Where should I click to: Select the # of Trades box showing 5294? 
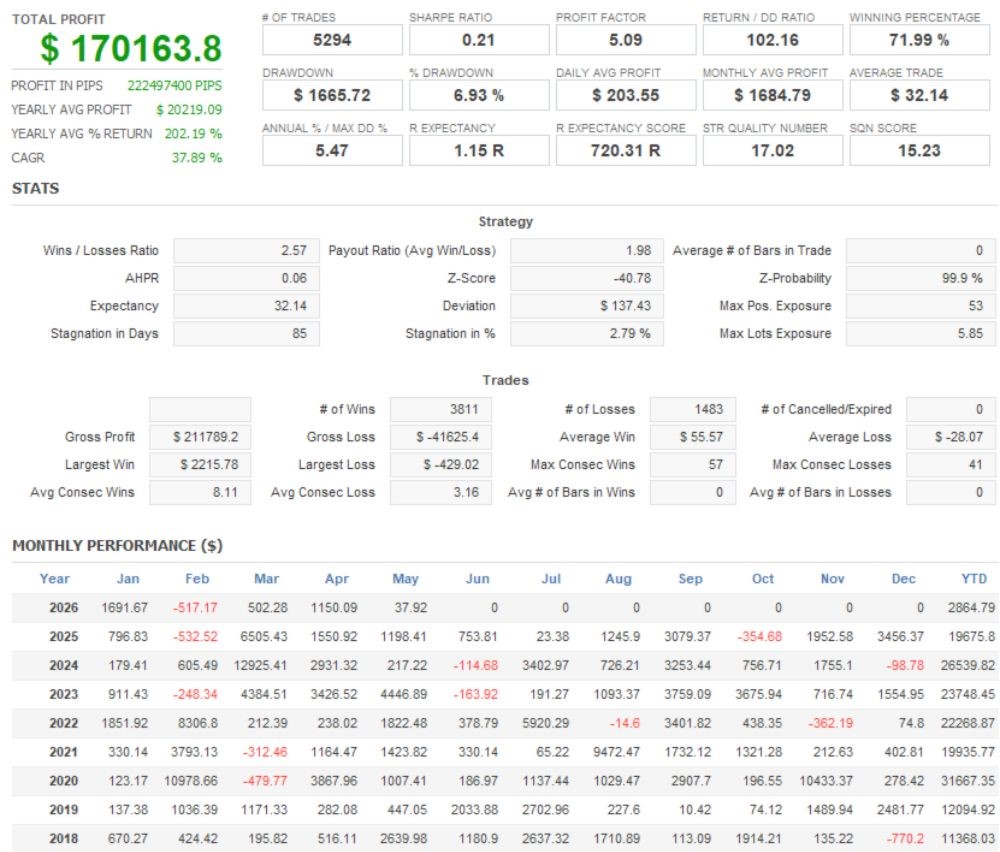332,40
